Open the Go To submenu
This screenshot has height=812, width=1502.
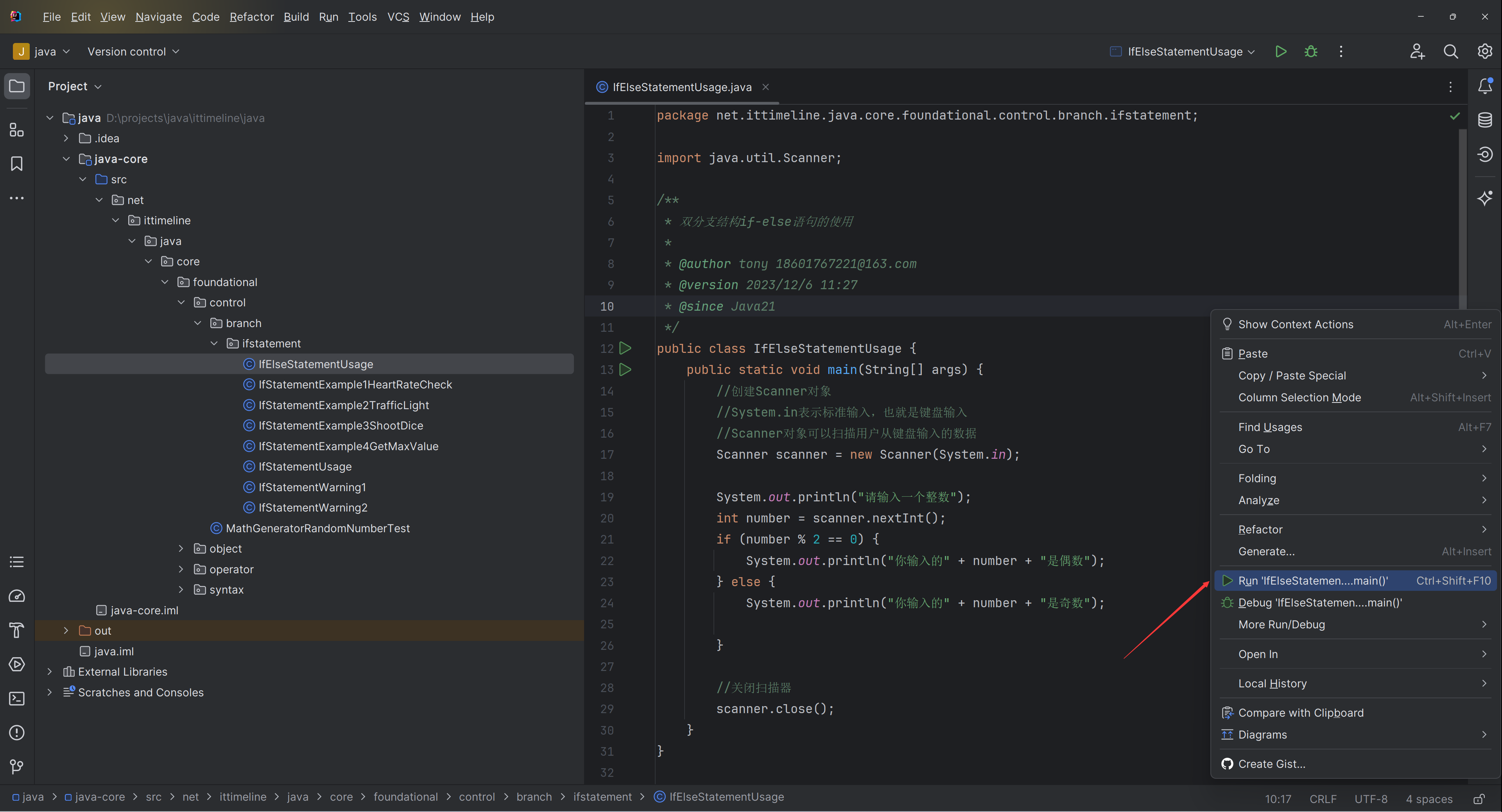click(1356, 449)
